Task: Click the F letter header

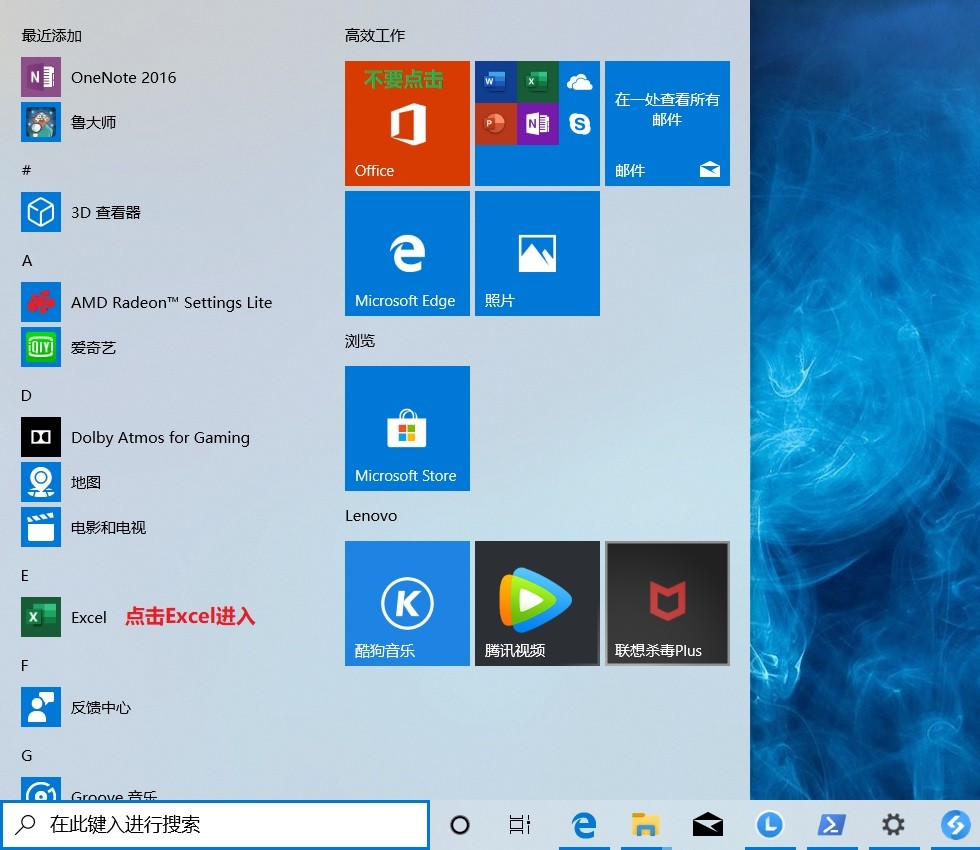Action: (25, 666)
